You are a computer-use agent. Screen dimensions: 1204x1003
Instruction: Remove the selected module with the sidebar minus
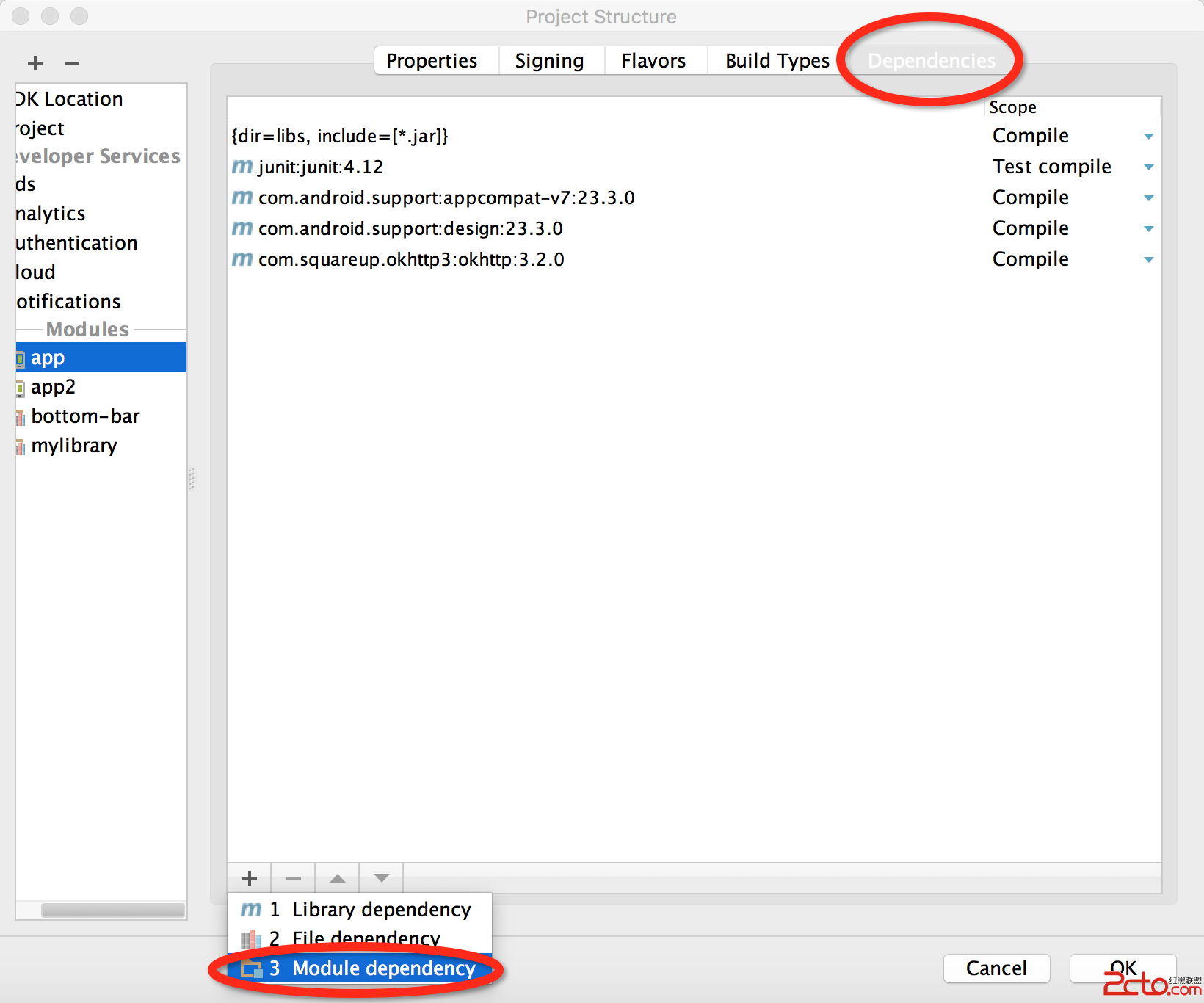(71, 63)
